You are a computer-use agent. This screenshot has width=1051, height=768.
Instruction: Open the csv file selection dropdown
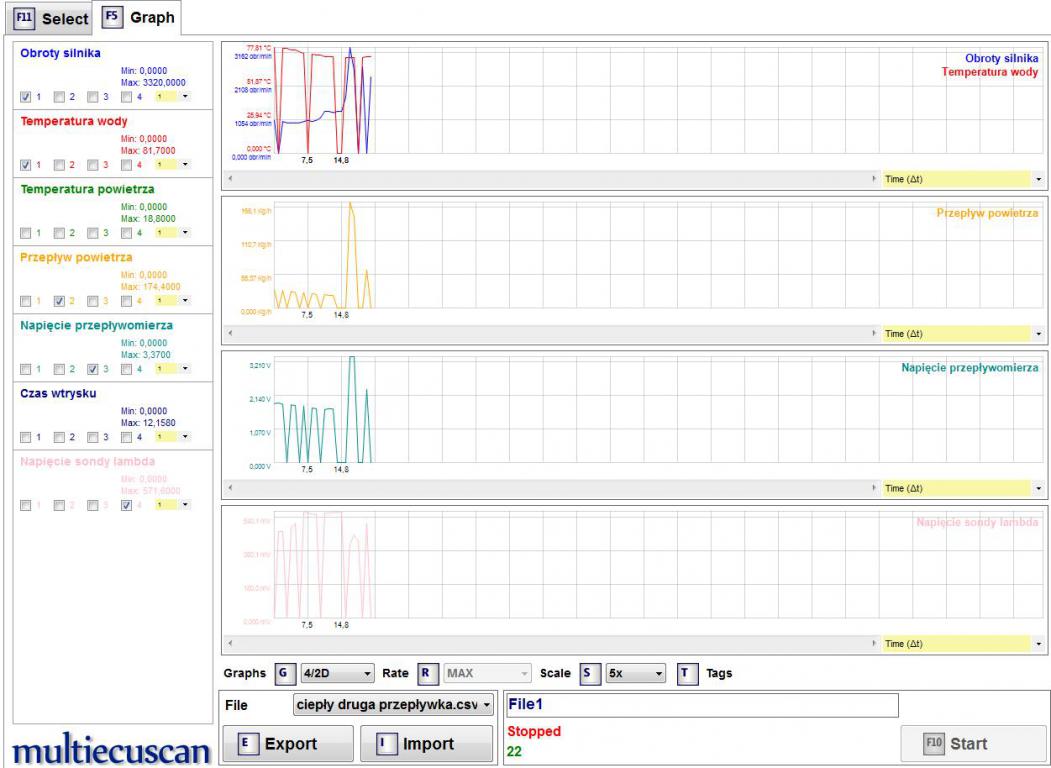394,705
